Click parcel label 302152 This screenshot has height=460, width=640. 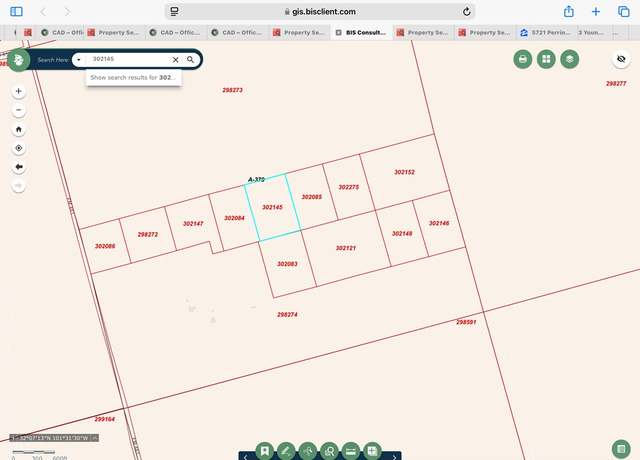[x=404, y=172]
